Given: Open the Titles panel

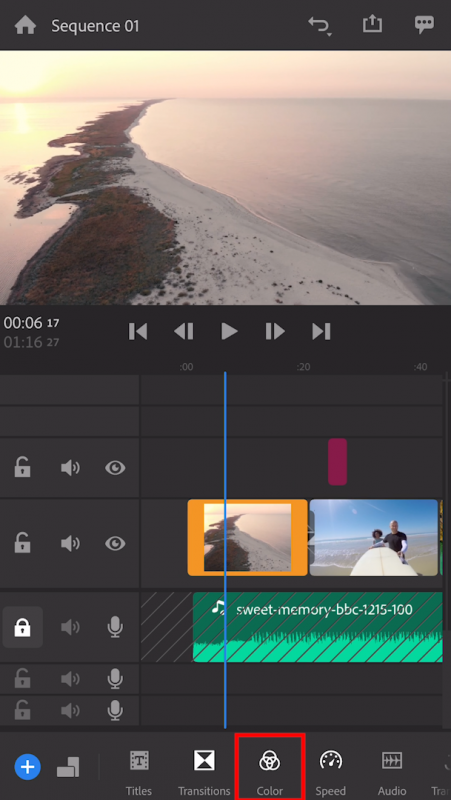Looking at the screenshot, I should click(139, 772).
